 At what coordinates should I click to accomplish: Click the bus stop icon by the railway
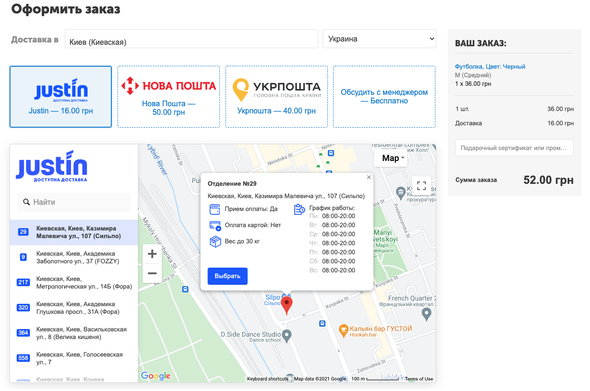pyautogui.click(x=185, y=289)
